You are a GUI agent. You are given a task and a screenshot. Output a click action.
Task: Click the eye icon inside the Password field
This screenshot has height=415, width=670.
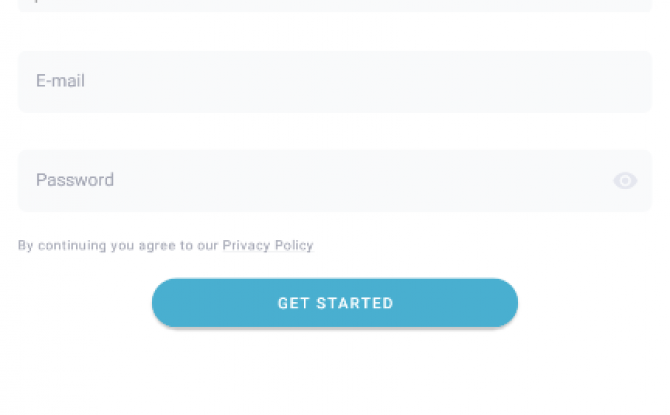point(625,181)
